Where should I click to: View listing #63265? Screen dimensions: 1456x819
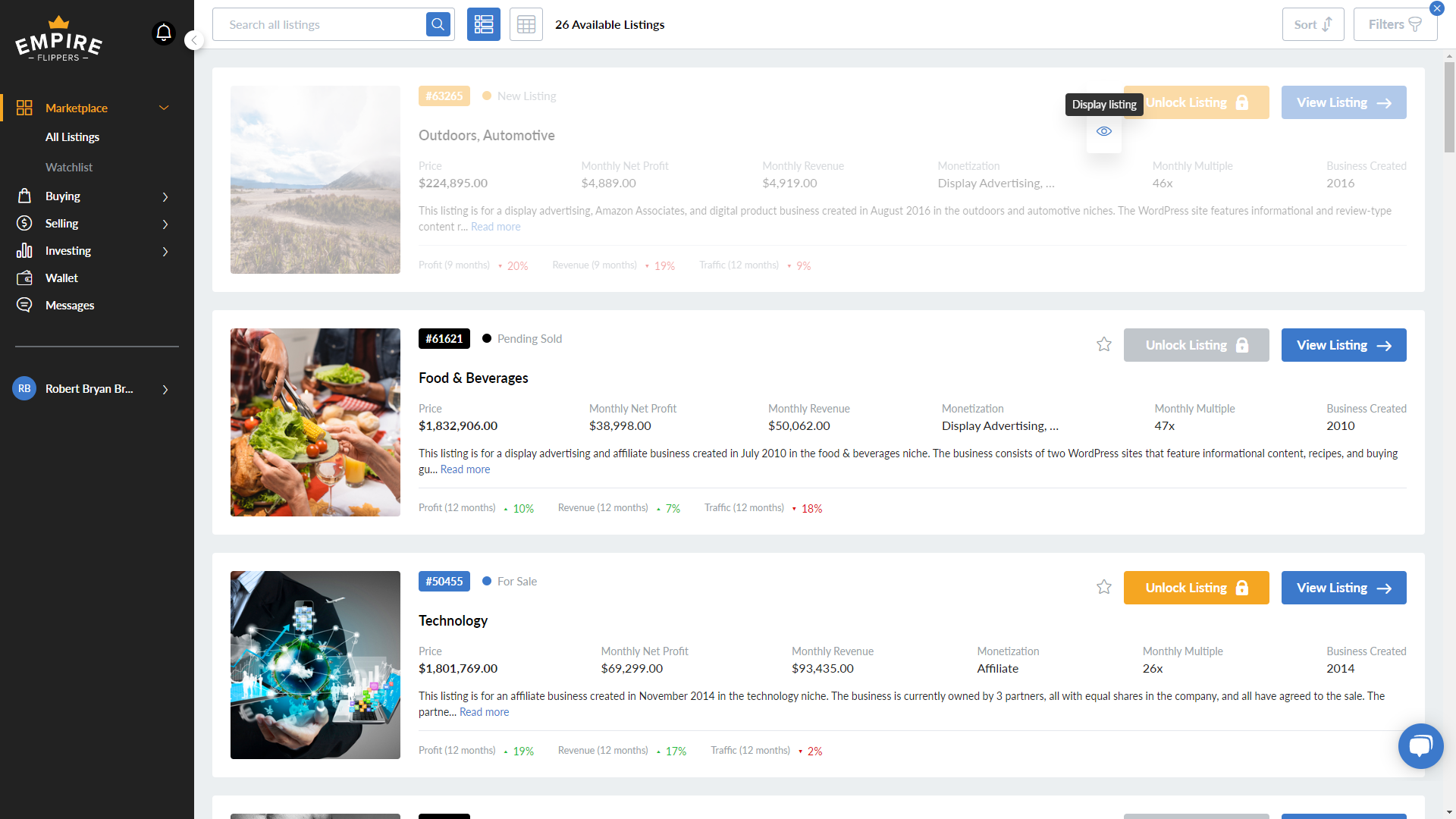(x=1344, y=102)
